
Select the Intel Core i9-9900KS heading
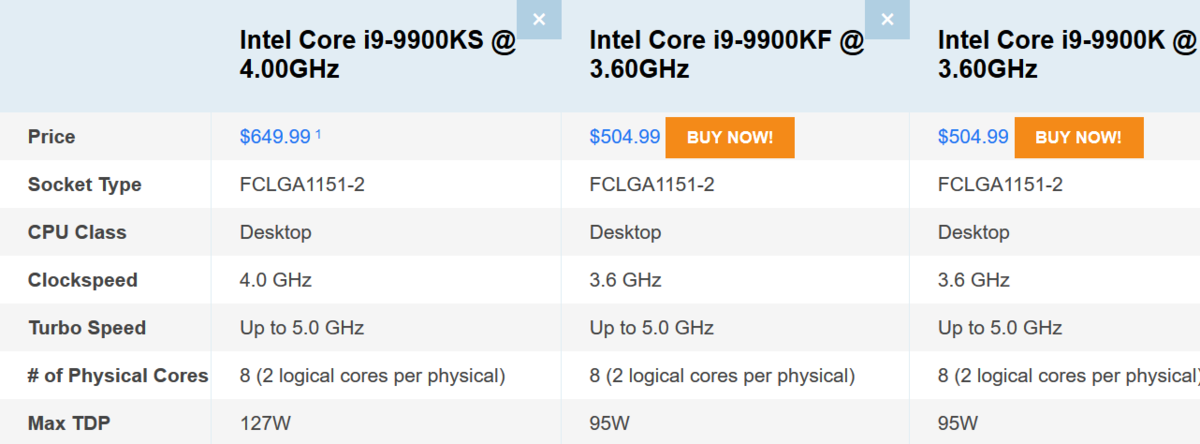click(378, 55)
